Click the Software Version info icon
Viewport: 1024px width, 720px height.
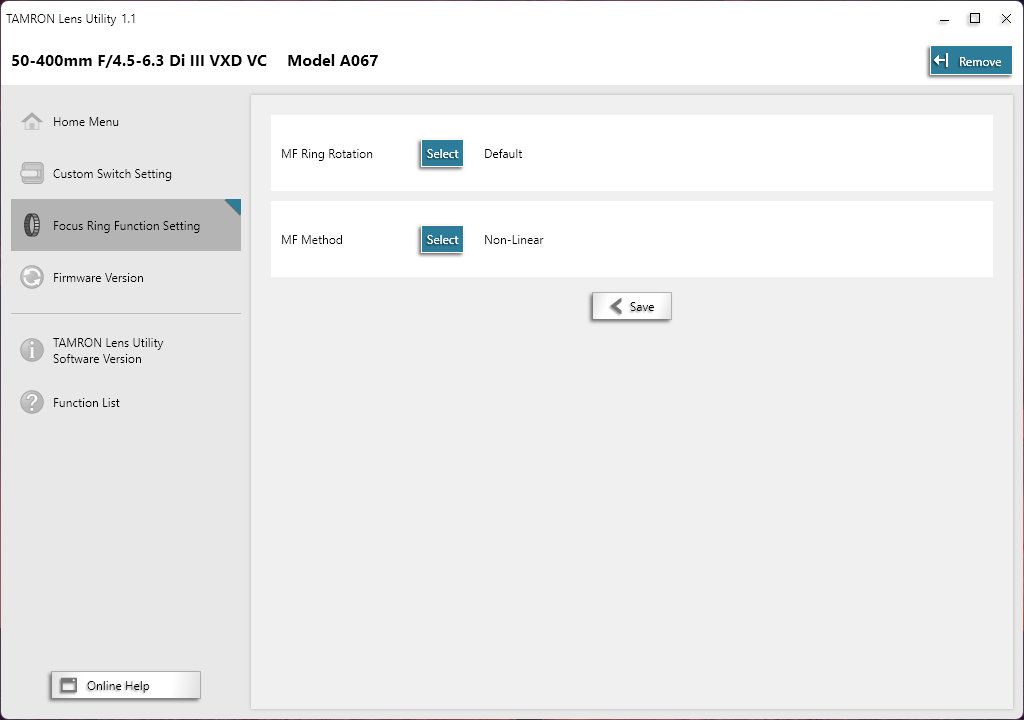tap(31, 350)
